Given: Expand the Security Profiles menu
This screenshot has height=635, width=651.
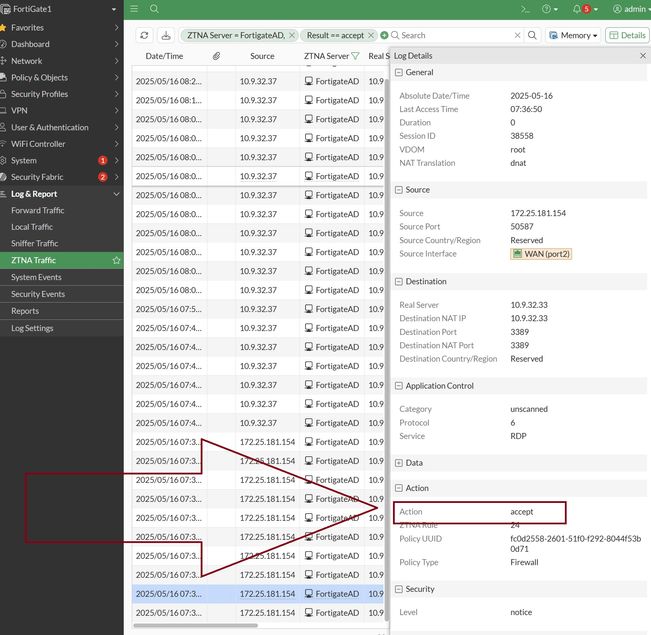Looking at the screenshot, I should coord(61,94).
